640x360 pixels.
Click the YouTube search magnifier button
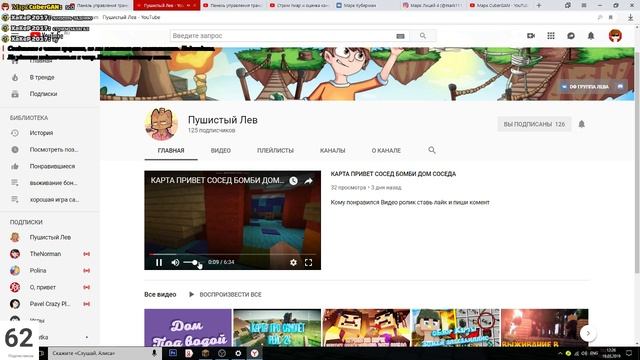(423, 36)
